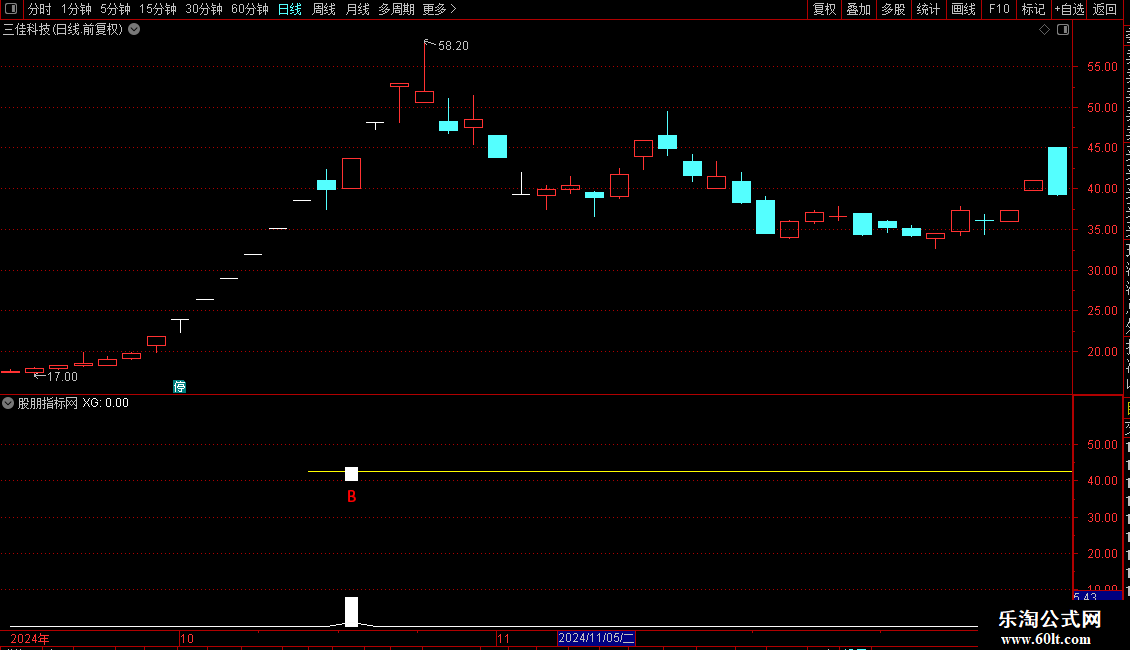Click the 35.00 price axis label
The height and width of the screenshot is (650, 1130).
pos(1102,230)
